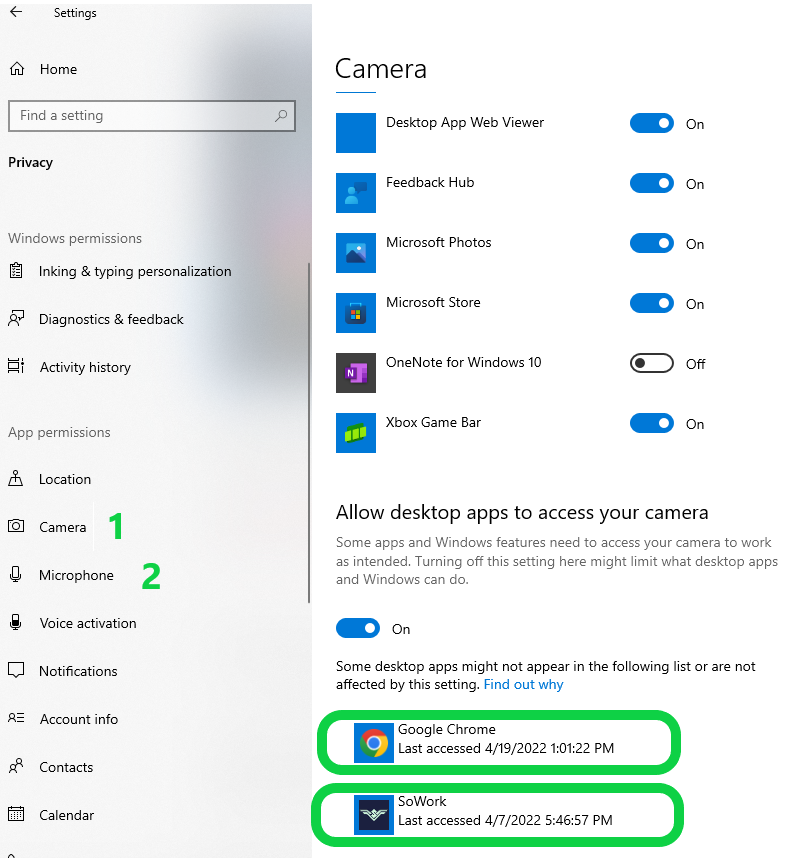
Task: Click the Feedback Hub app icon
Action: 356,193
